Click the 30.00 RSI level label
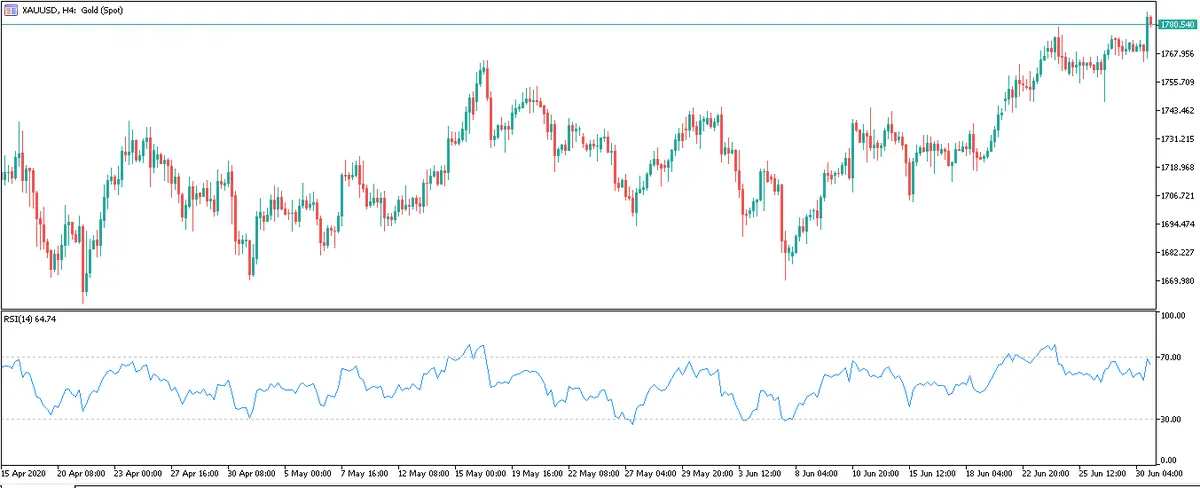 click(x=1171, y=420)
